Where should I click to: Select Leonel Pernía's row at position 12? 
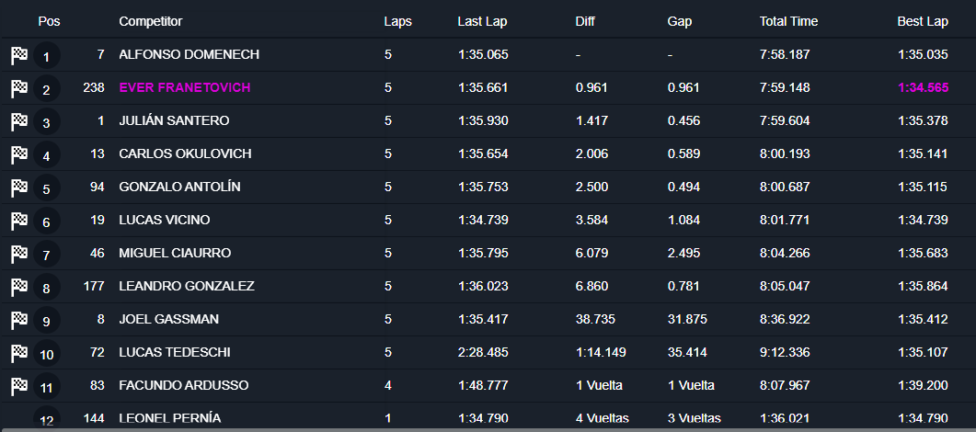pos(169,418)
